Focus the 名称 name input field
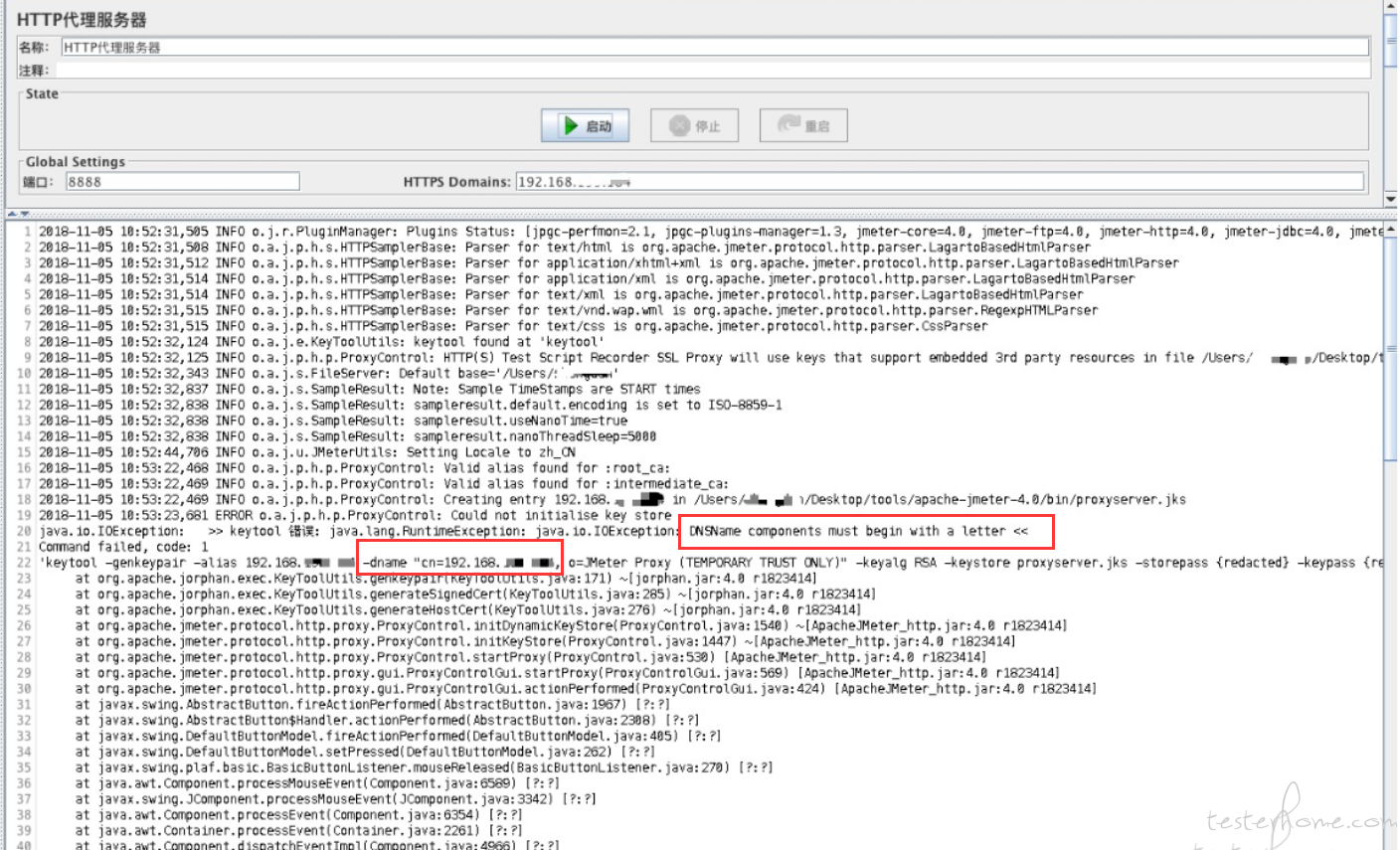Image resolution: width=1400 pixels, height=850 pixels. pyautogui.click(x=715, y=47)
